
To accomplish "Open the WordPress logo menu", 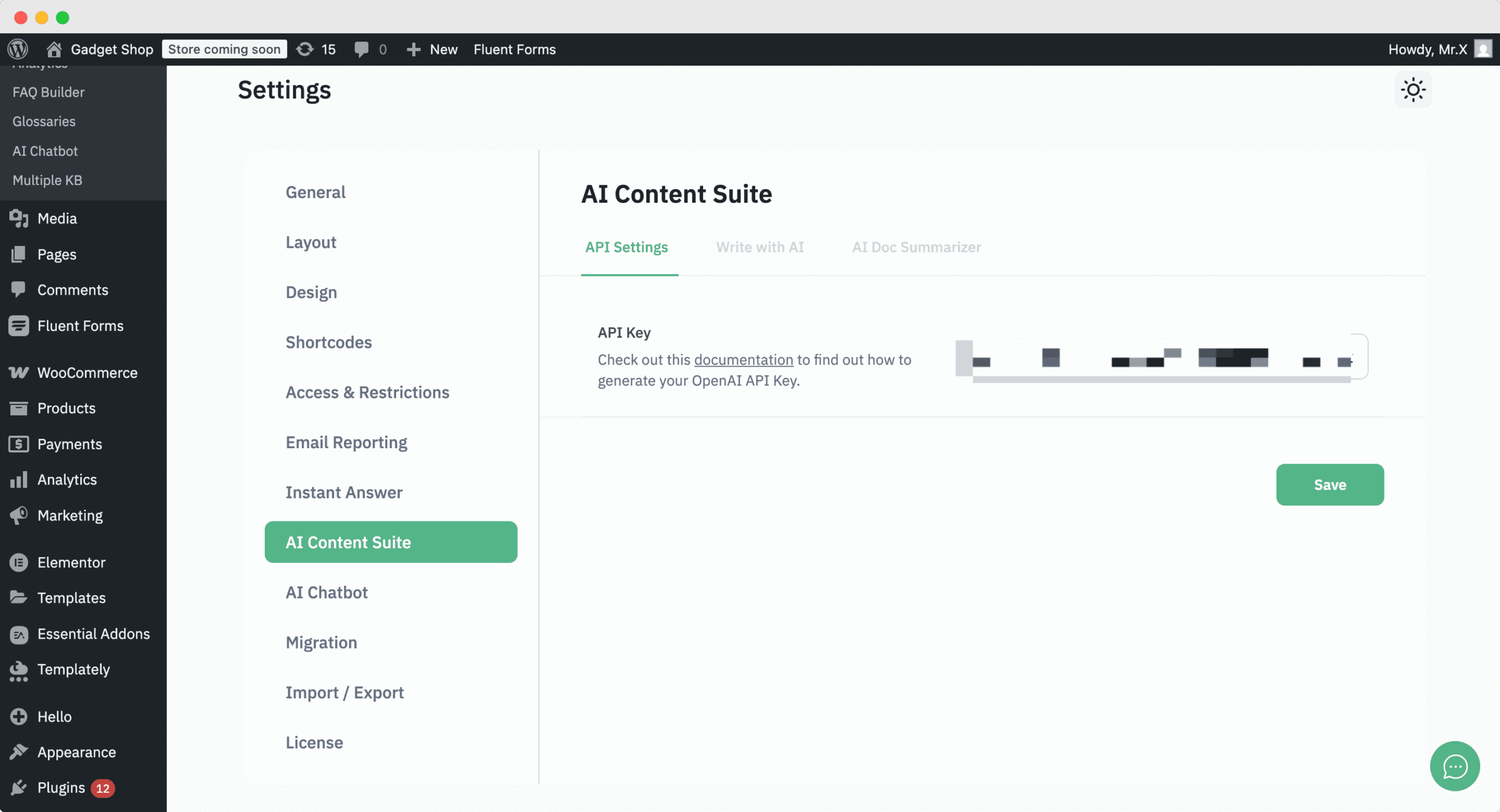I will (18, 49).
